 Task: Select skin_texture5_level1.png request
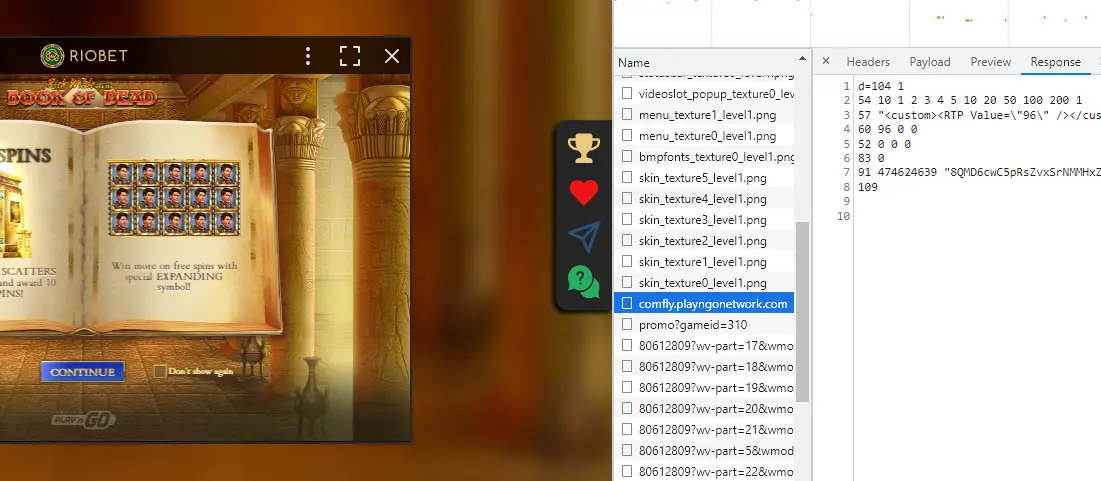704,178
